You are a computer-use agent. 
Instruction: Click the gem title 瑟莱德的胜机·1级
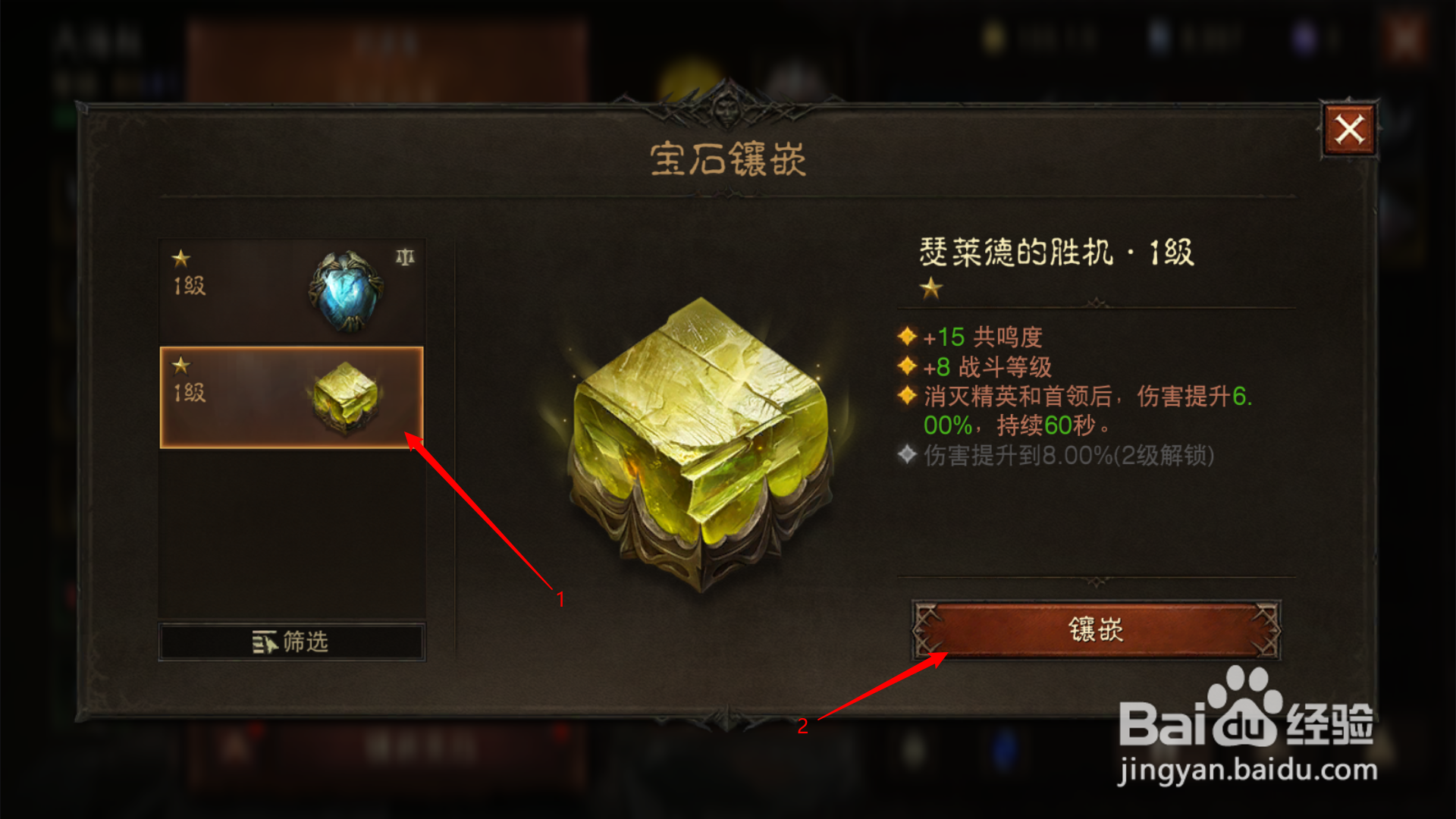(1056, 252)
